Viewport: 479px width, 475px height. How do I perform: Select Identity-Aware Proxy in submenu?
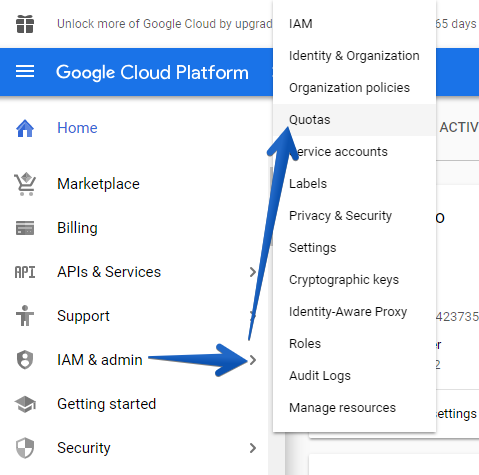tap(354, 312)
